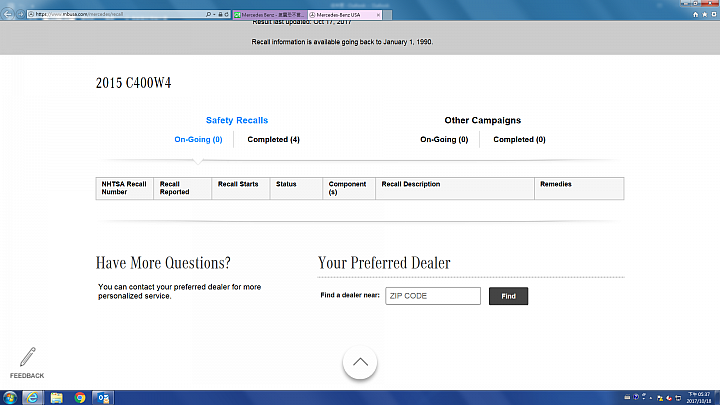The width and height of the screenshot is (720, 405).
Task: Show Completed (4) safety recalls
Action: [273, 140]
